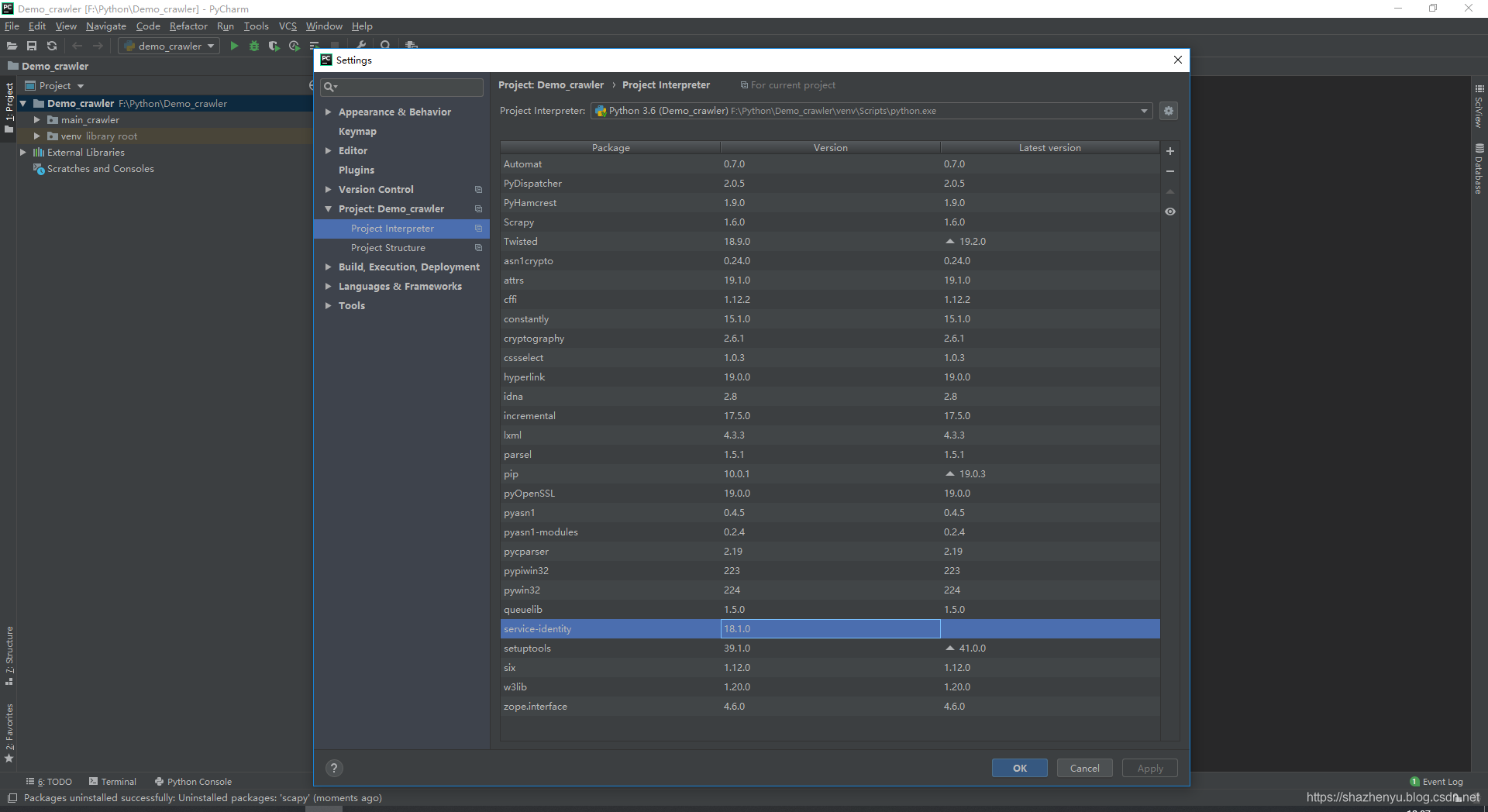Switch to the Python Console tab
Image resolution: width=1488 pixels, height=812 pixels.
[x=193, y=782]
